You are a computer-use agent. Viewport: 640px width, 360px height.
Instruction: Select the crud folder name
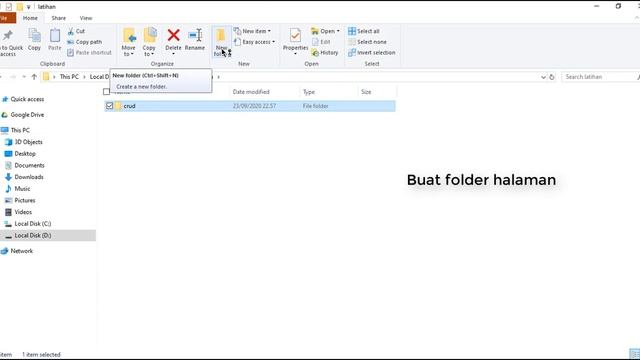(x=129, y=106)
